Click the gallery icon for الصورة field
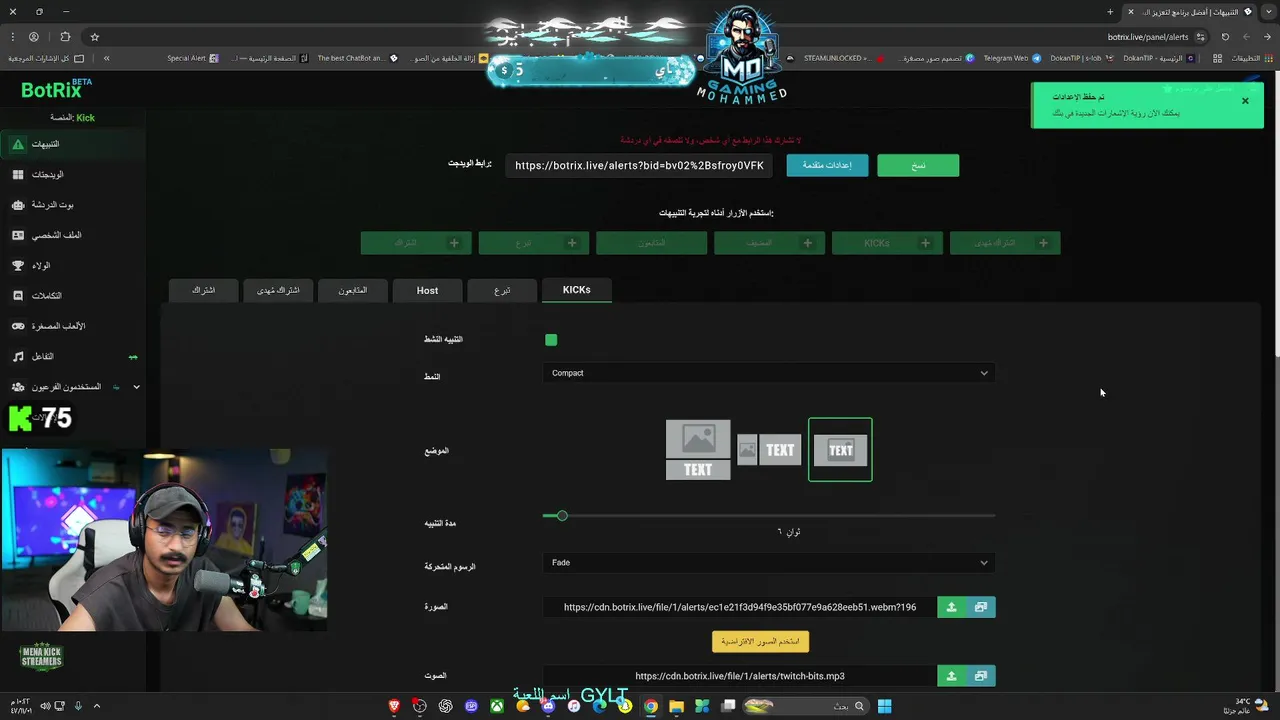The image size is (1280, 720). 981,607
